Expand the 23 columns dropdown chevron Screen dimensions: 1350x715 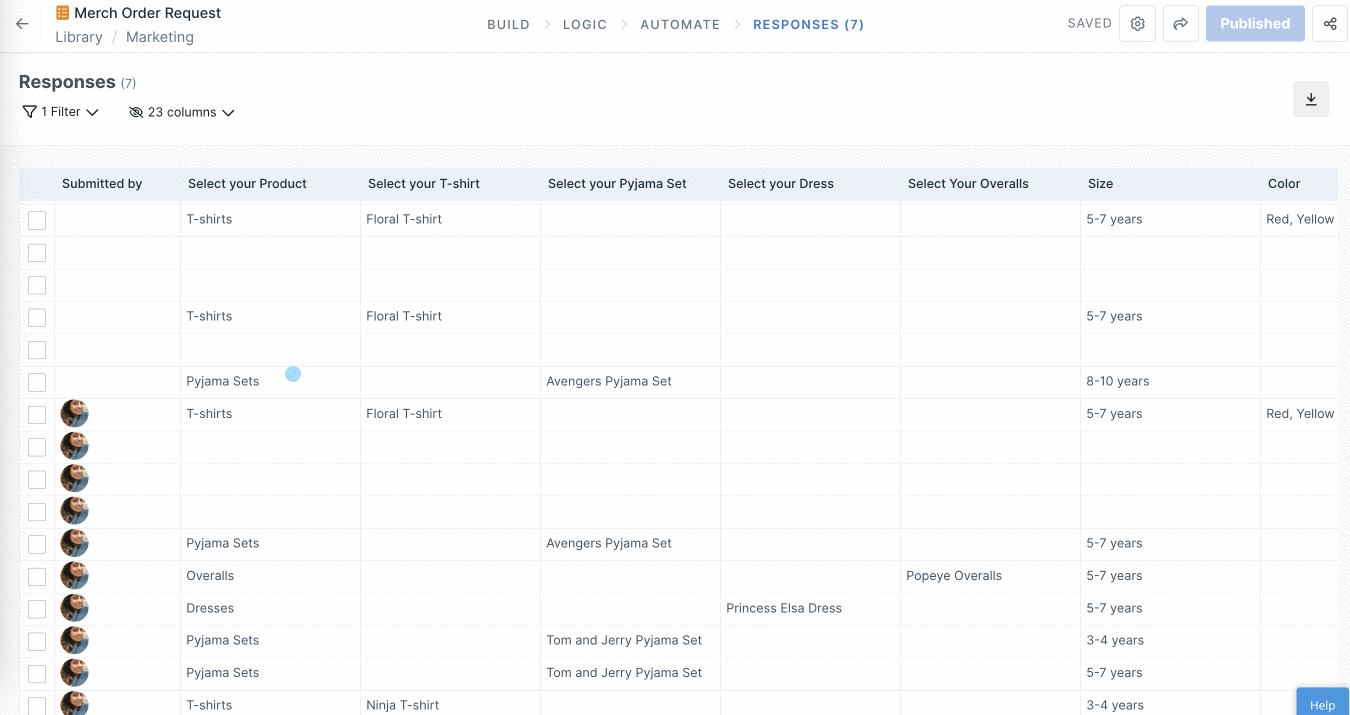tap(228, 113)
